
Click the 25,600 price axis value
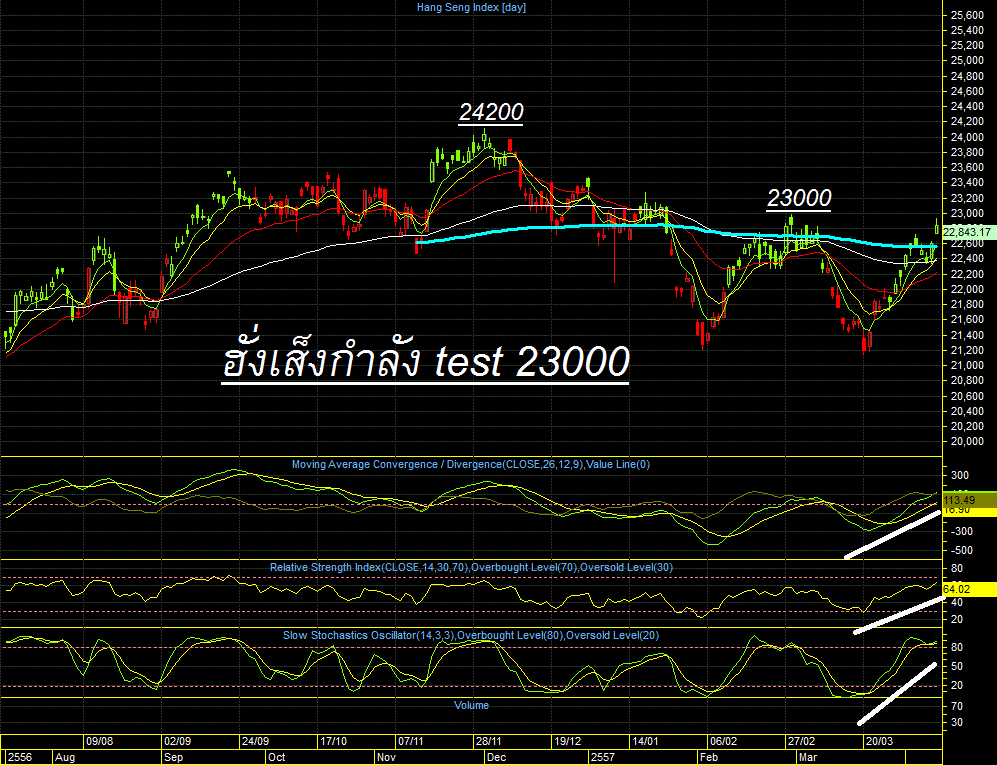pyautogui.click(x=966, y=15)
